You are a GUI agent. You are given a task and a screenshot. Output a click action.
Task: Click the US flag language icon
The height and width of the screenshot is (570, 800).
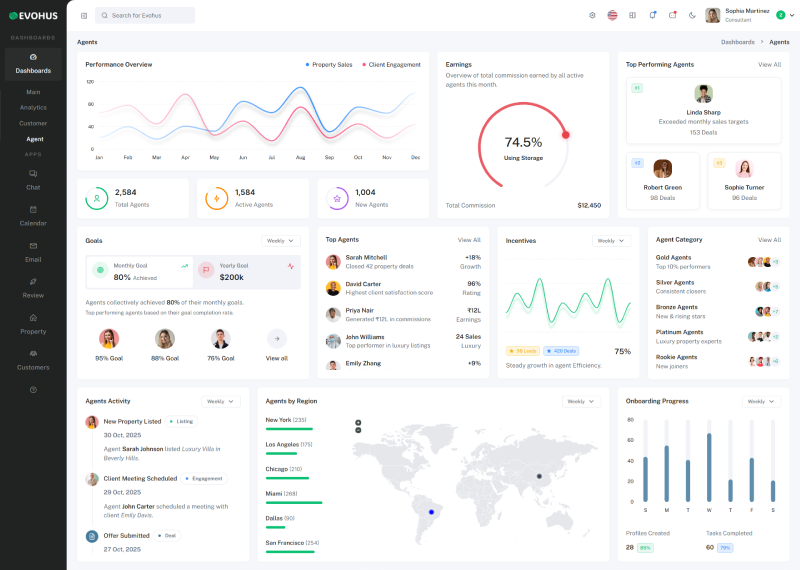pyautogui.click(x=612, y=15)
